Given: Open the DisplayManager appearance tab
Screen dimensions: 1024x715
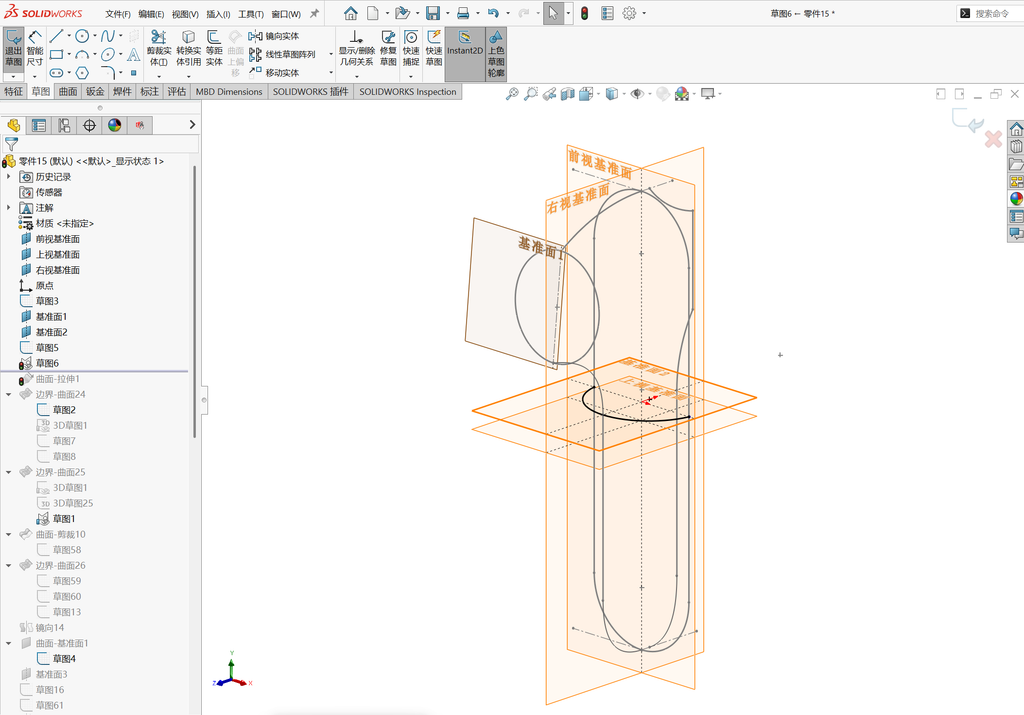Looking at the screenshot, I should [x=115, y=125].
